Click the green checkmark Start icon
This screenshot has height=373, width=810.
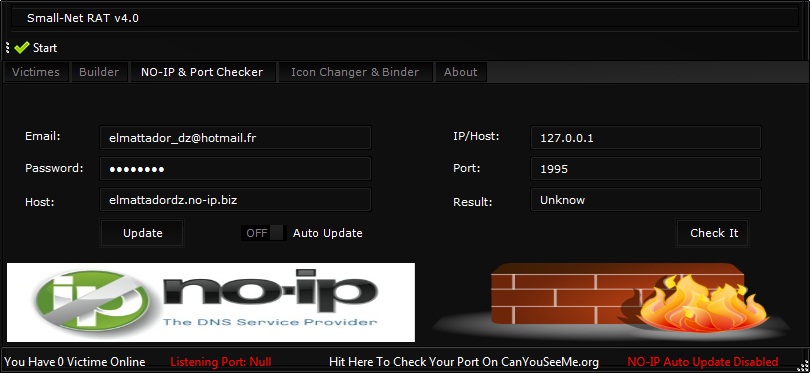(22, 48)
